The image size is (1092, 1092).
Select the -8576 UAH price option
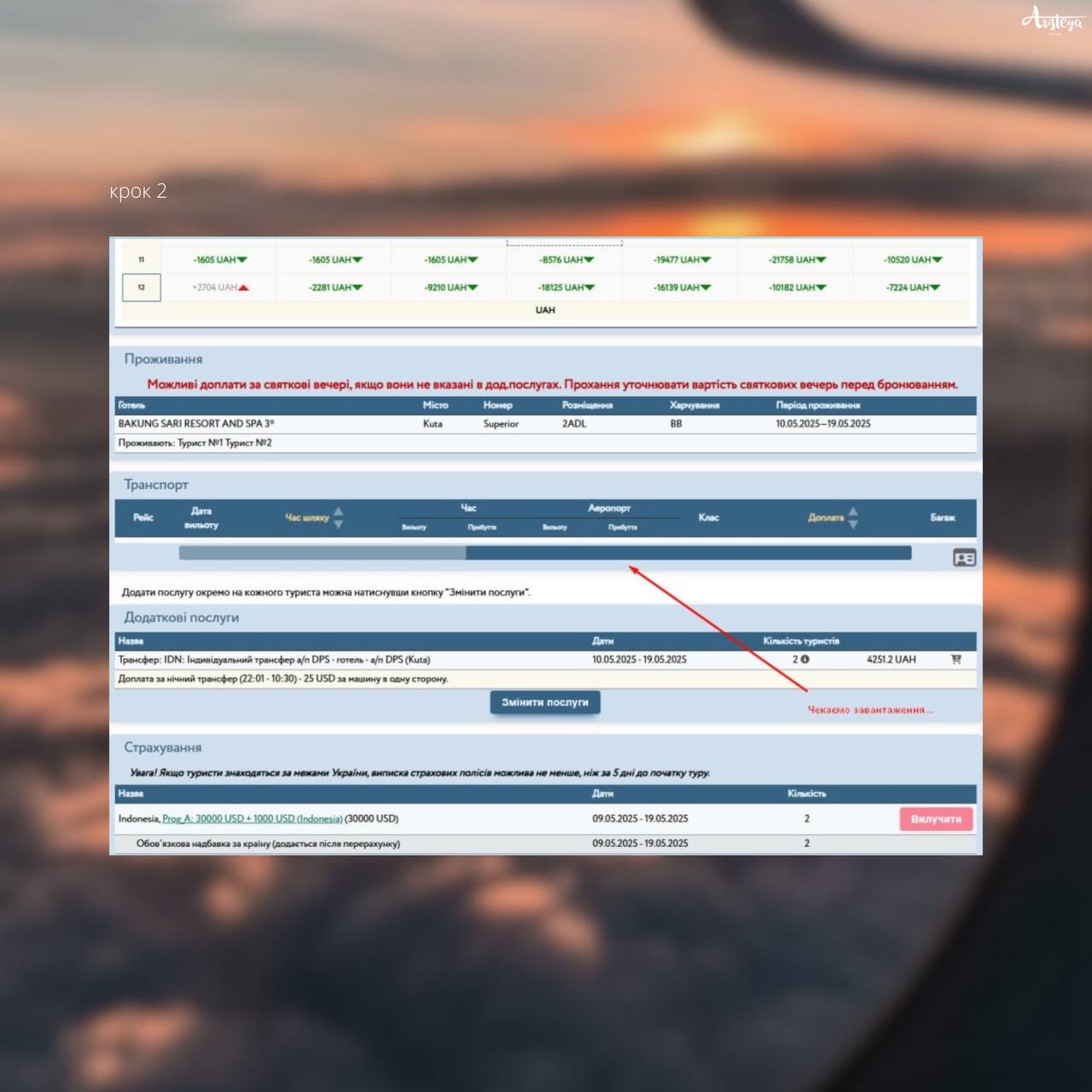point(566,260)
